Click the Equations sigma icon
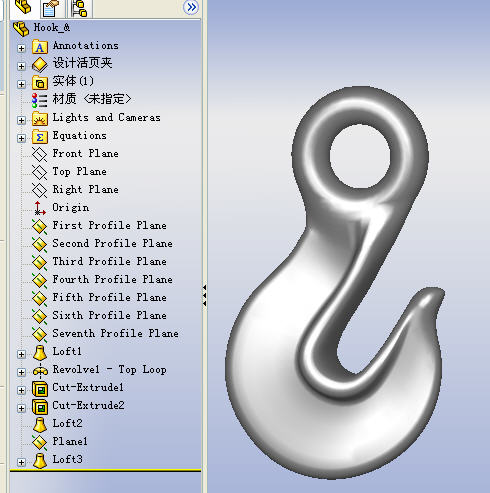 tap(40, 137)
